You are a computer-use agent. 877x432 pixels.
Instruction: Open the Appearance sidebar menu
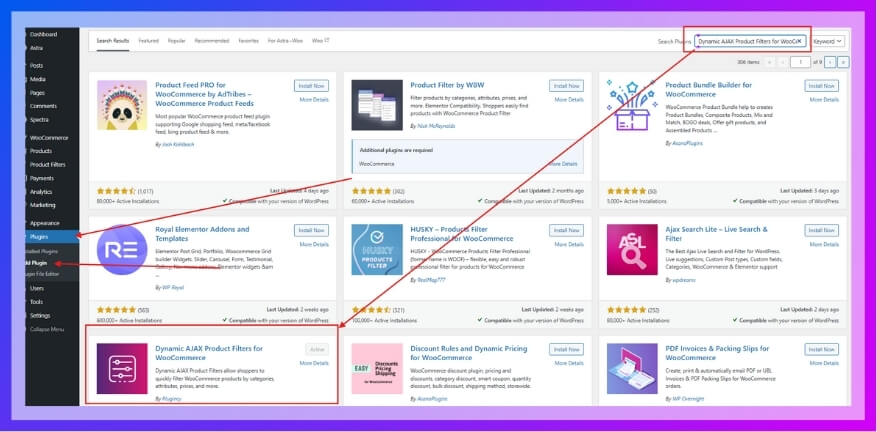pyautogui.click(x=45, y=223)
